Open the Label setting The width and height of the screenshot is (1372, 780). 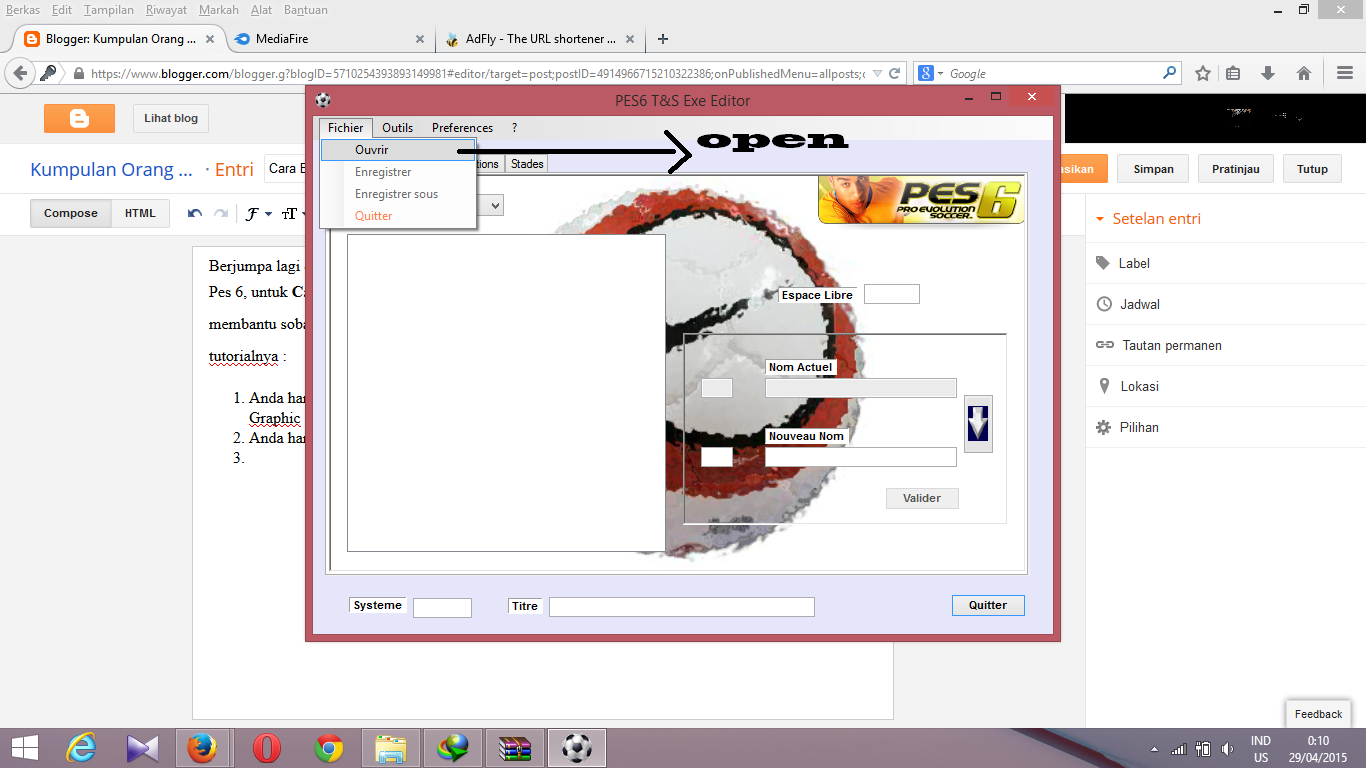[x=1134, y=263]
